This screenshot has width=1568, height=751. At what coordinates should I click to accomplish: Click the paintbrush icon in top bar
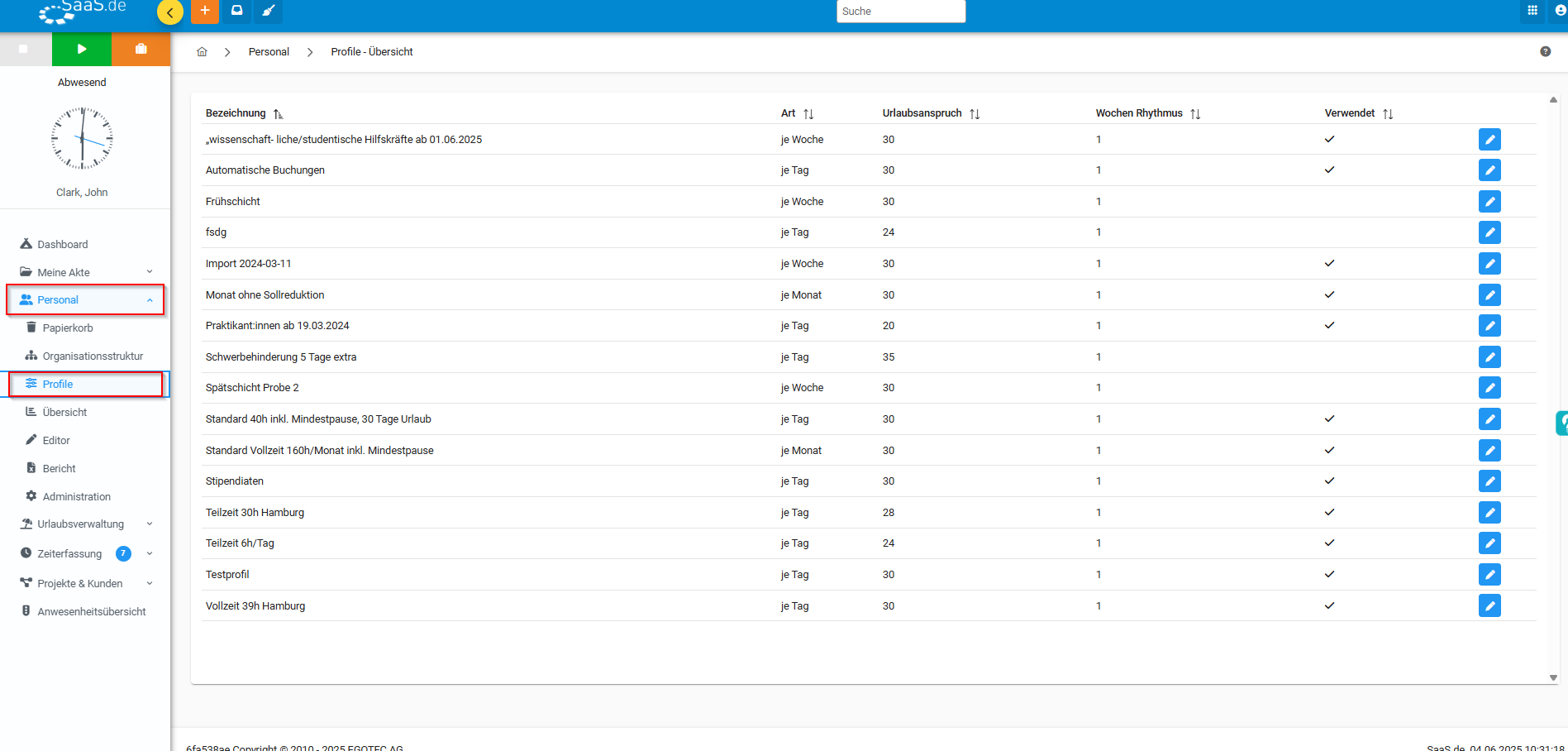coord(268,11)
